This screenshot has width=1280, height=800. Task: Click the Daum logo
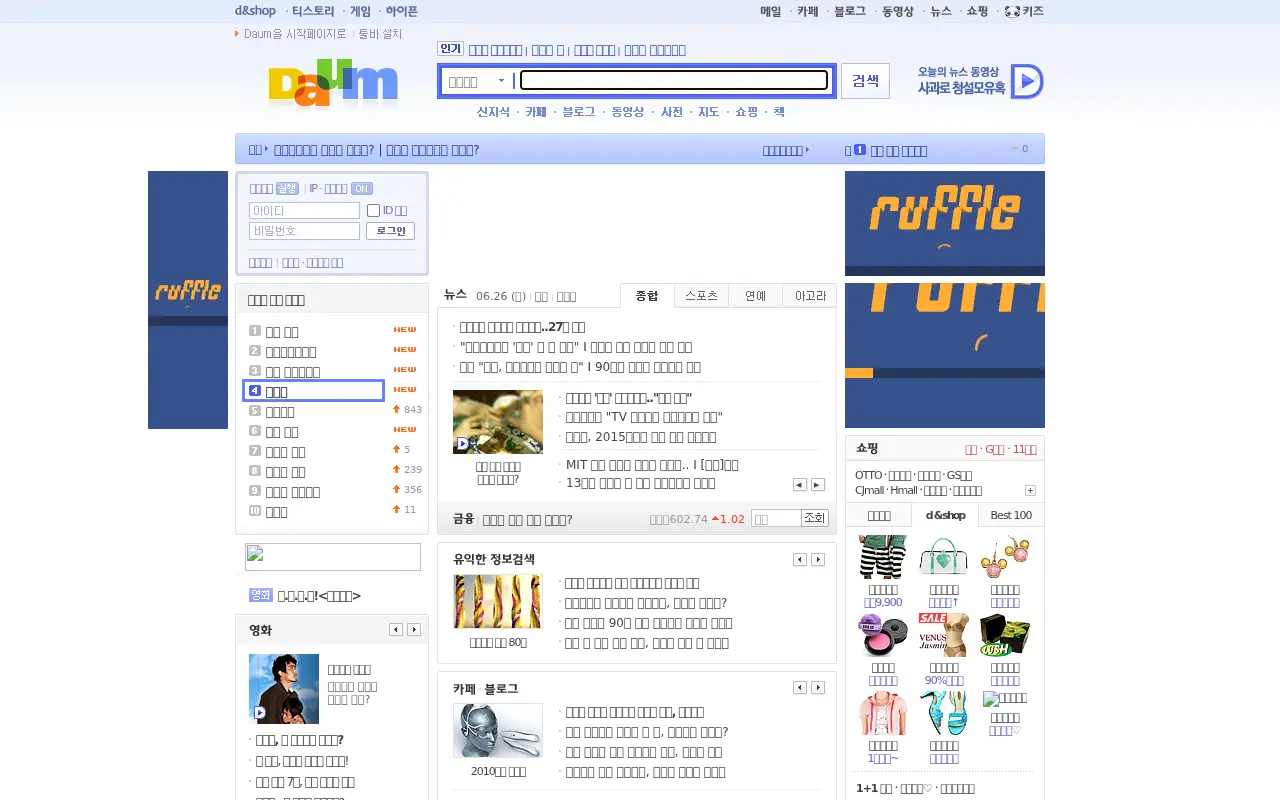pyautogui.click(x=333, y=83)
